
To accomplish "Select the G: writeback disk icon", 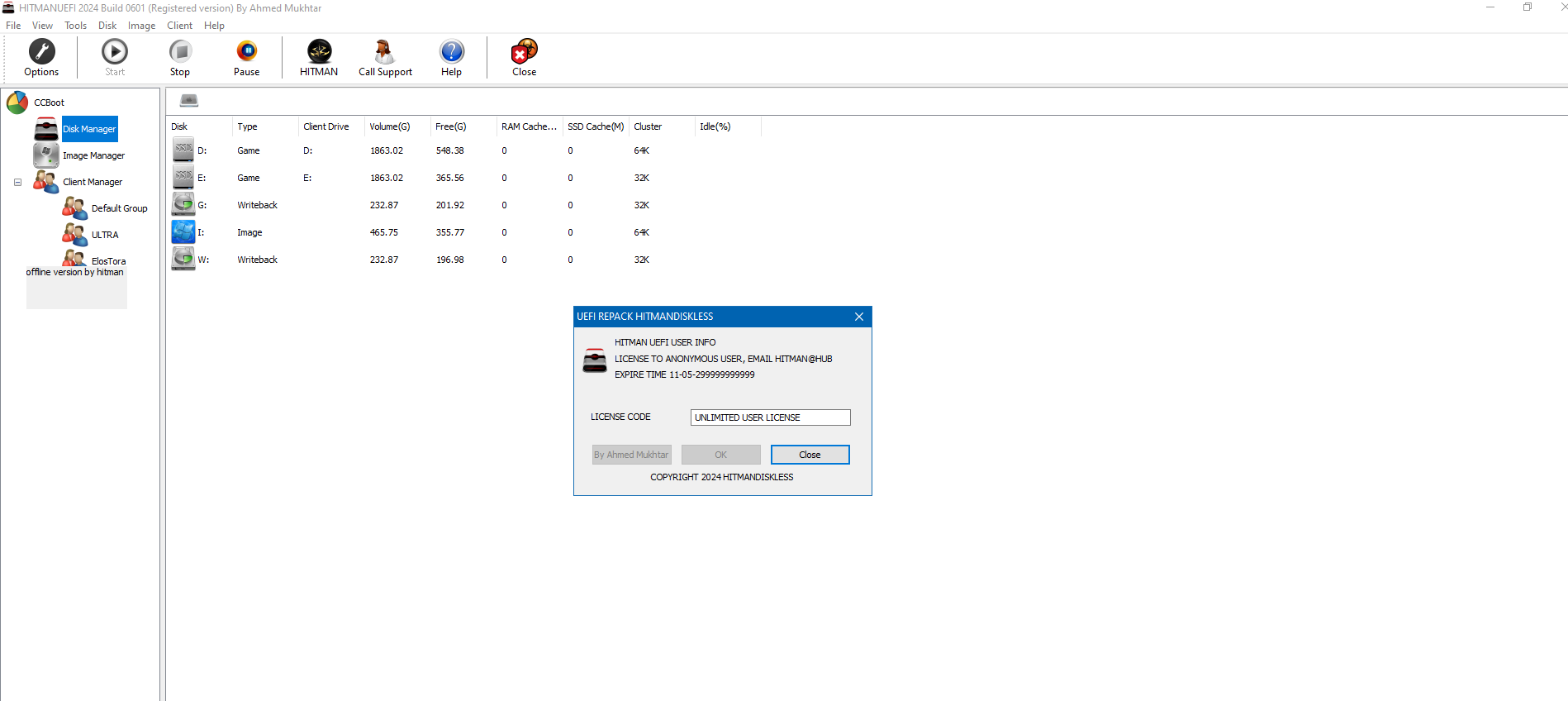I will (x=183, y=205).
